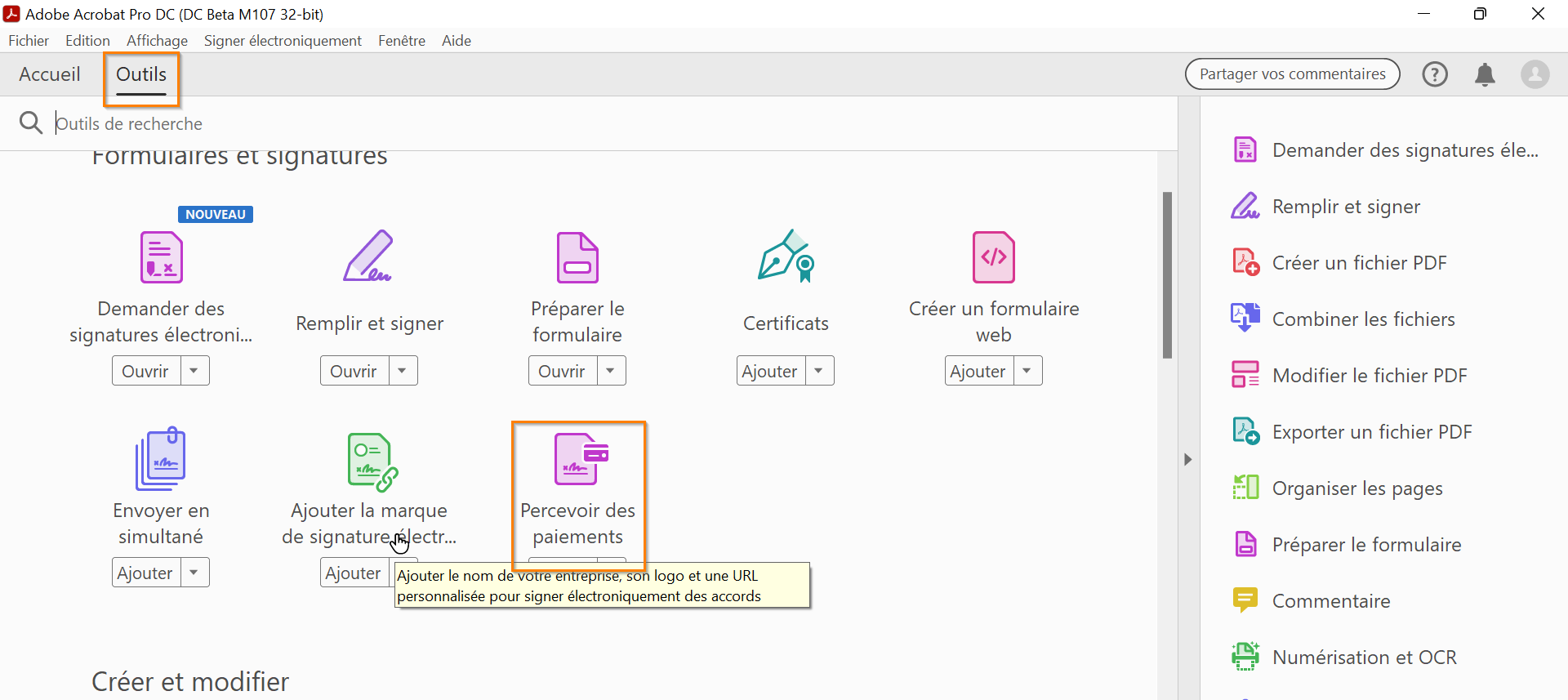
Task: Select the Préparer le formulaire icon in grid
Action: pyautogui.click(x=577, y=257)
